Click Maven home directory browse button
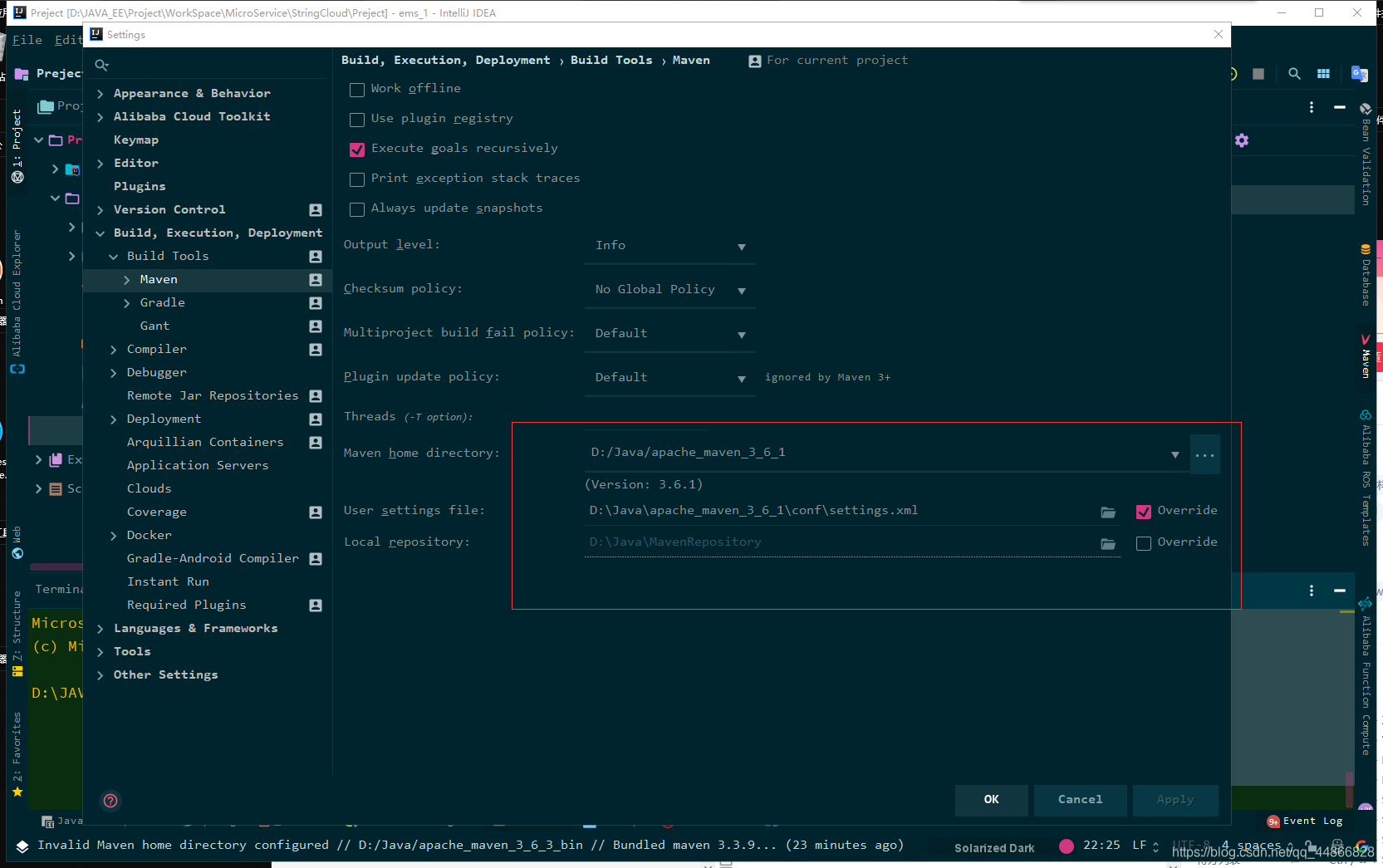Viewport: 1383px width, 868px height. tap(1204, 454)
